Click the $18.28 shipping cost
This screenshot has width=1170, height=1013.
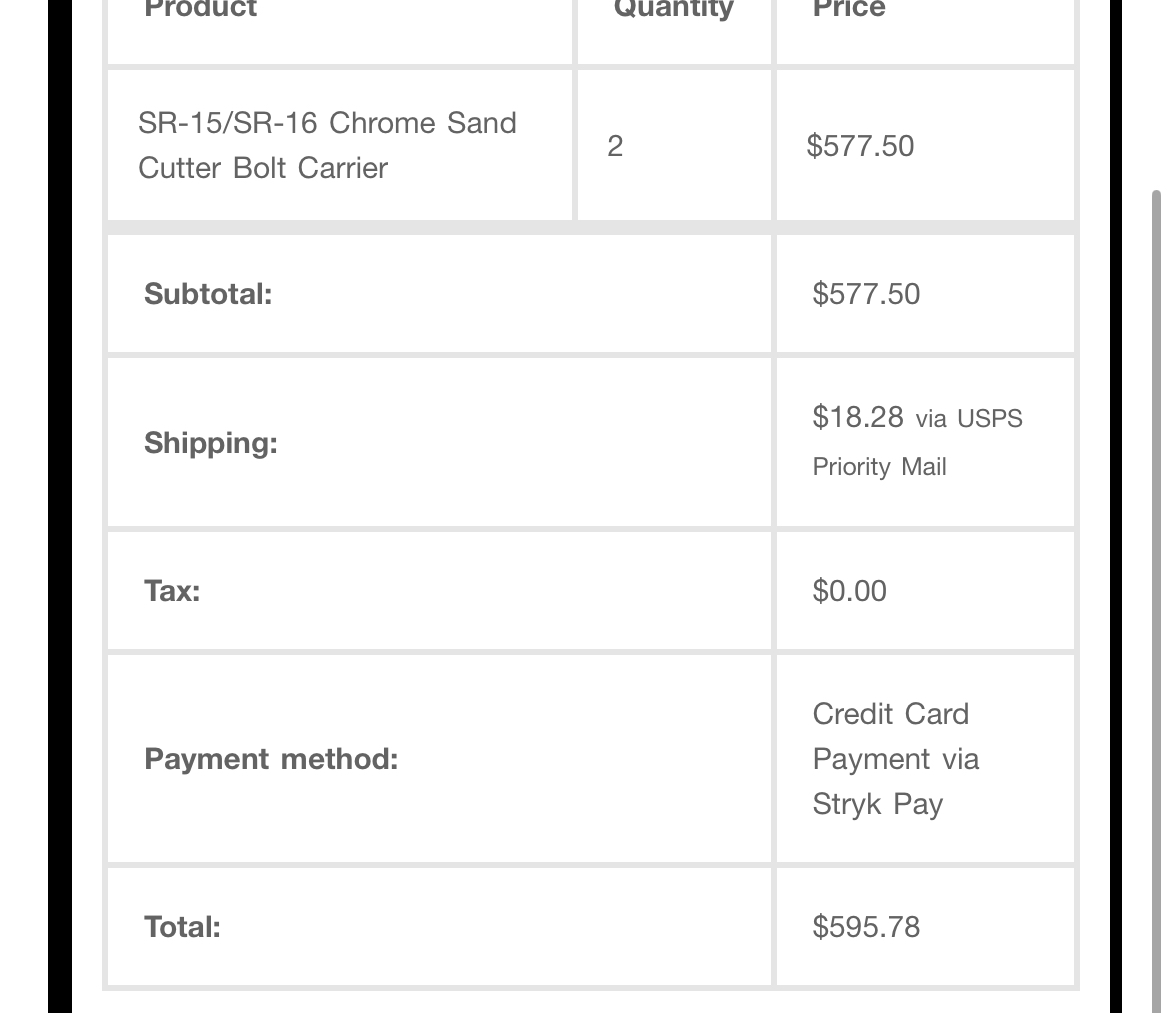(x=857, y=417)
